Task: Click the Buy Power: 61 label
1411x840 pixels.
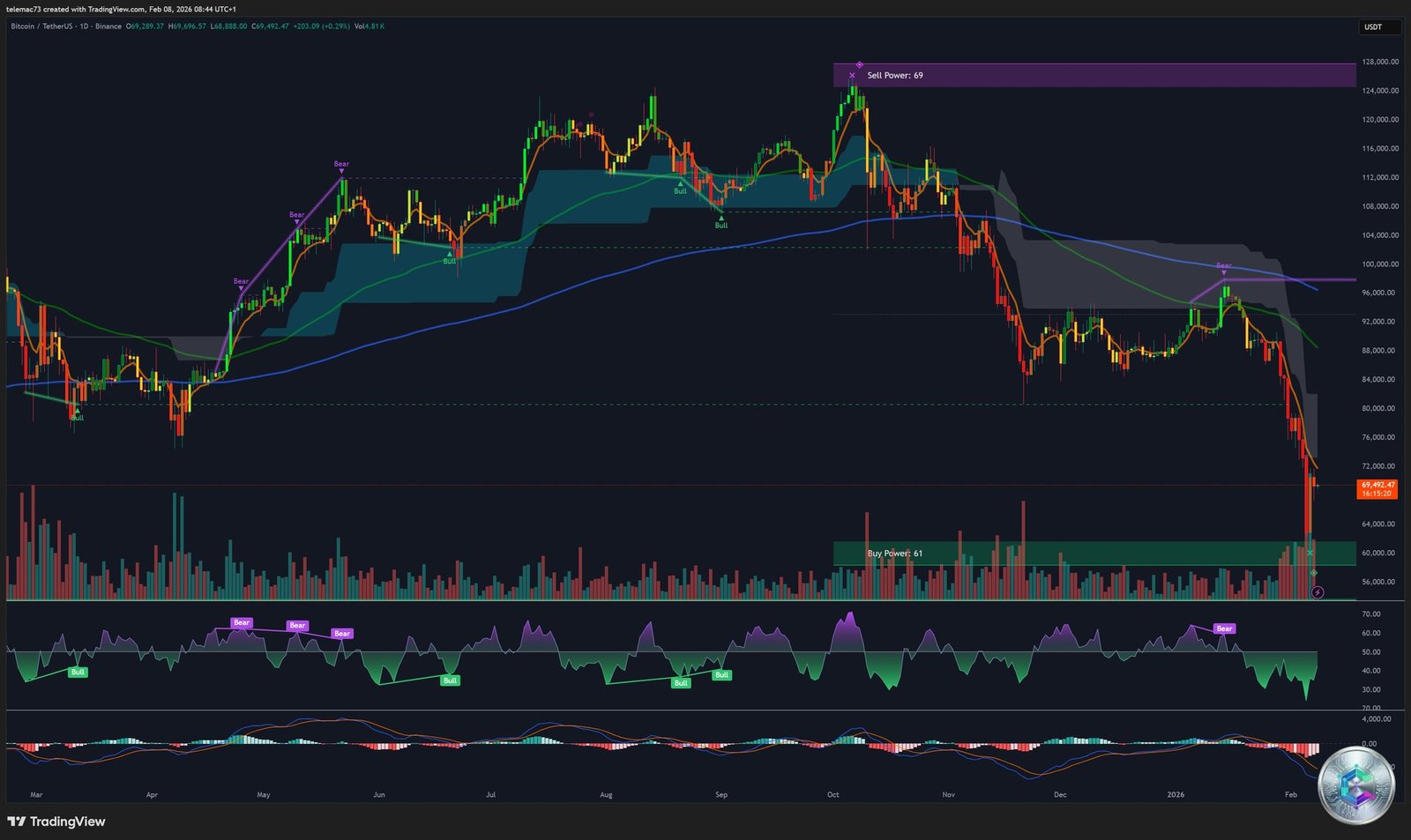Action: [x=895, y=554]
